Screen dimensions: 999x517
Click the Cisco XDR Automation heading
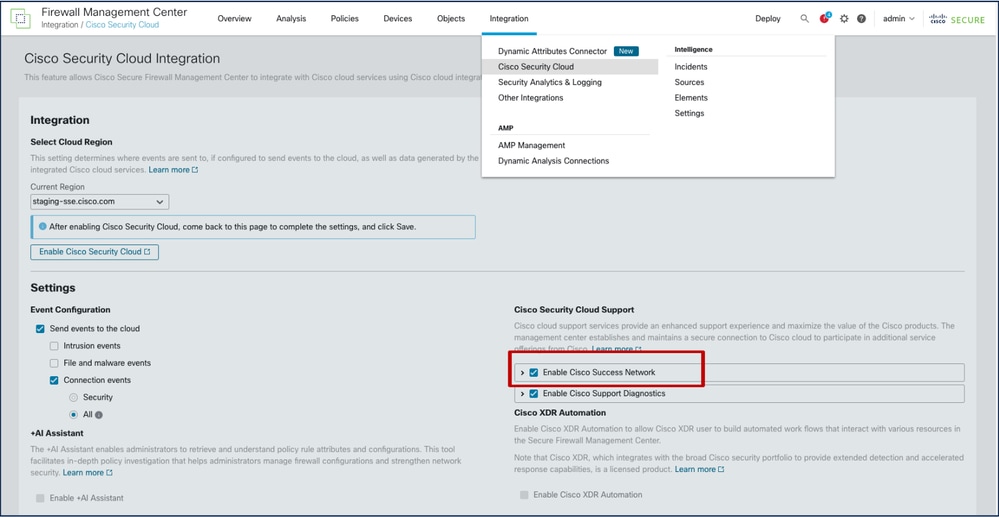coord(559,412)
